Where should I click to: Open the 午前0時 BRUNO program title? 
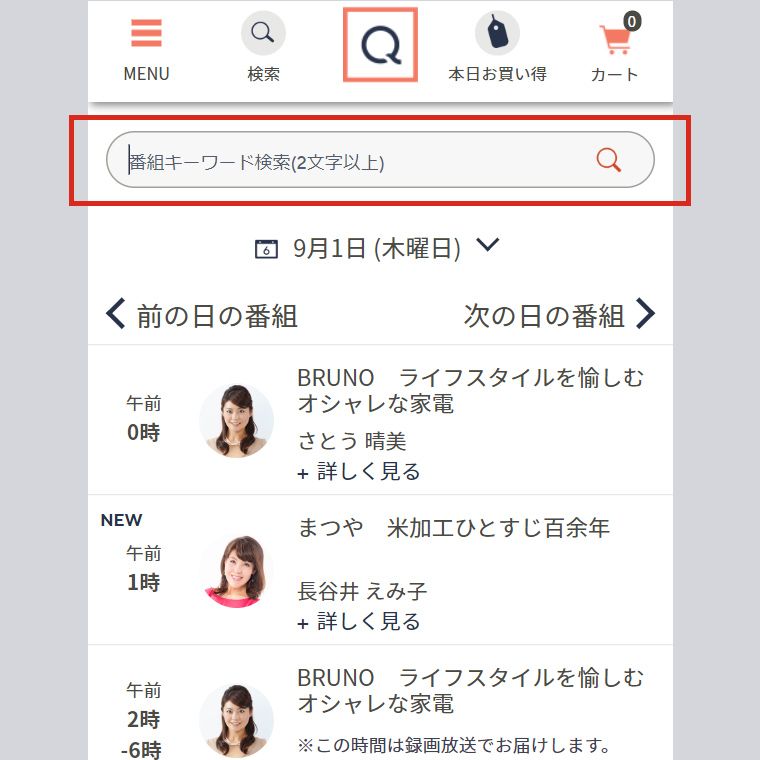(470, 390)
